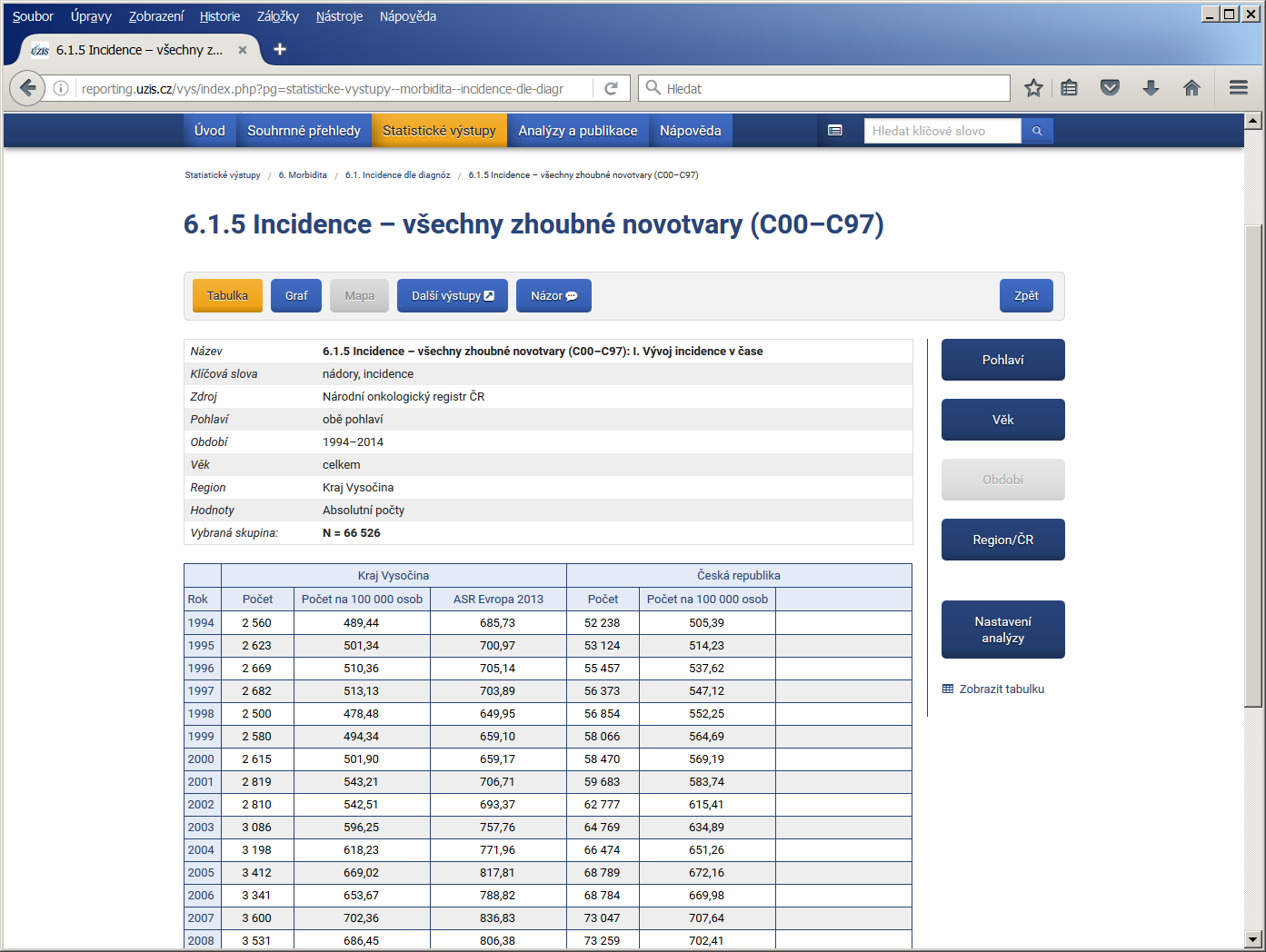
Task: Switch to the Graf view button
Action: [296, 296]
